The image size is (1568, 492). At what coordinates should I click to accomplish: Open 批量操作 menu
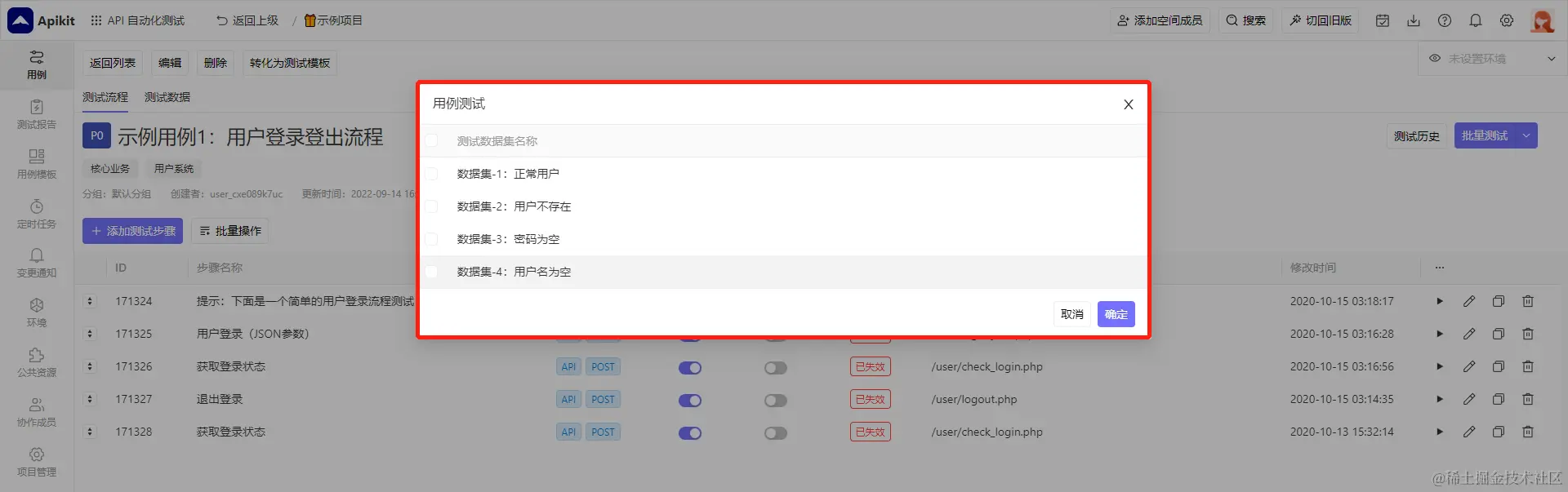point(230,231)
